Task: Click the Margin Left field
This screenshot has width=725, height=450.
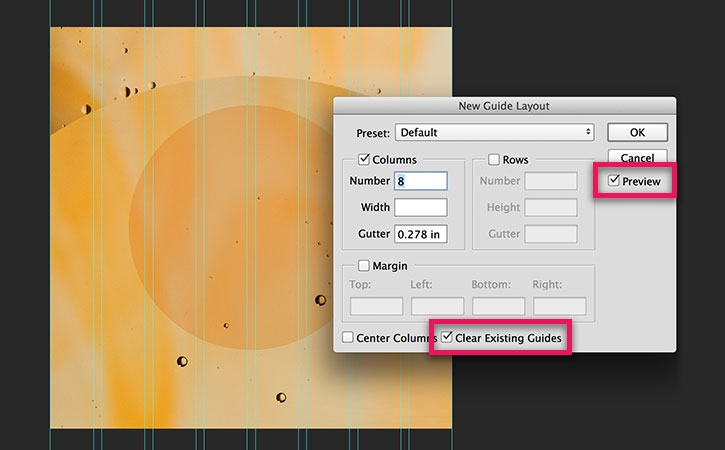Action: 437,306
